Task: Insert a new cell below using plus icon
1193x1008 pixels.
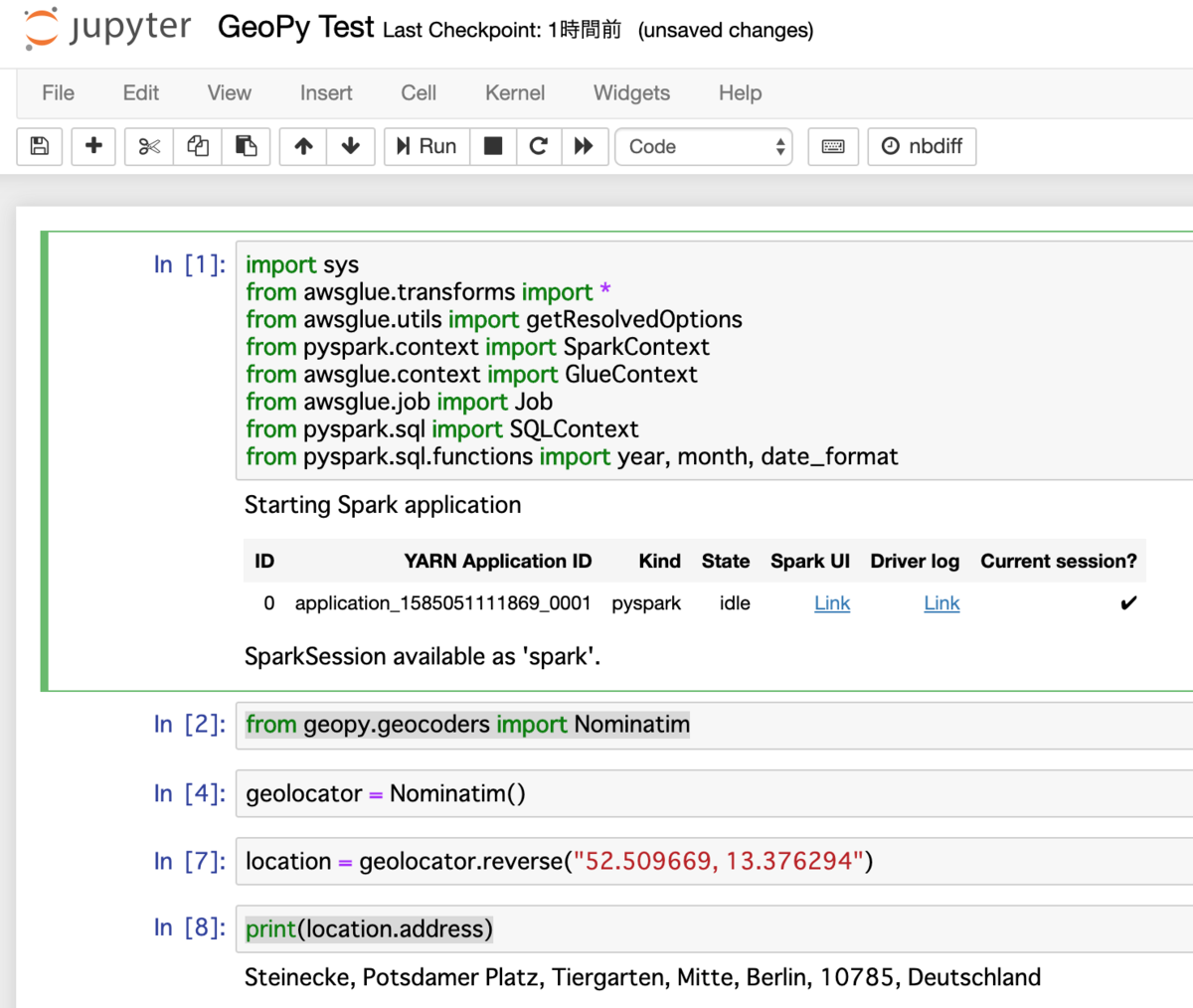Action: pyautogui.click(x=92, y=146)
